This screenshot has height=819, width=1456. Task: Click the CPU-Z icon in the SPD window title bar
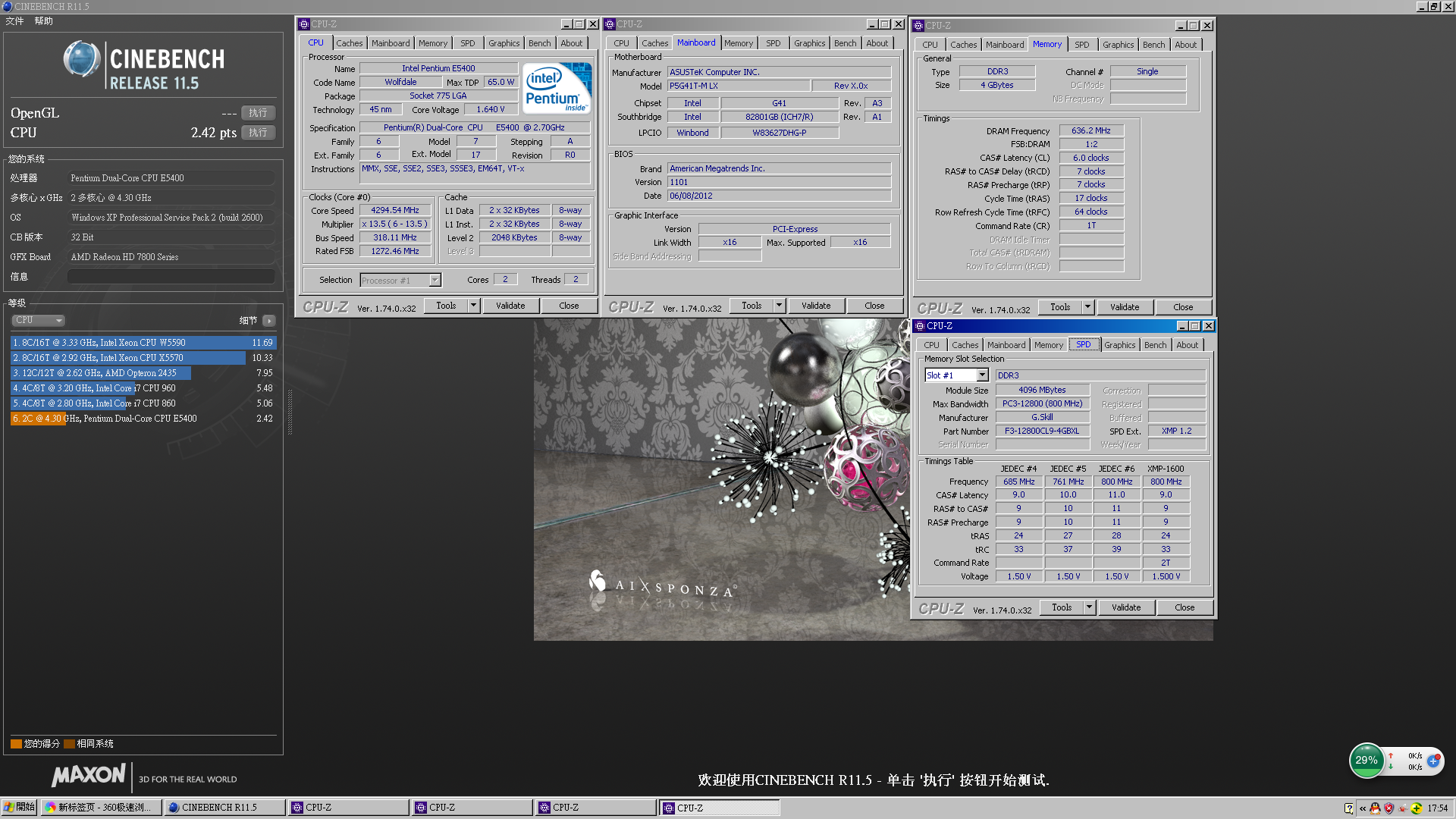(920, 326)
